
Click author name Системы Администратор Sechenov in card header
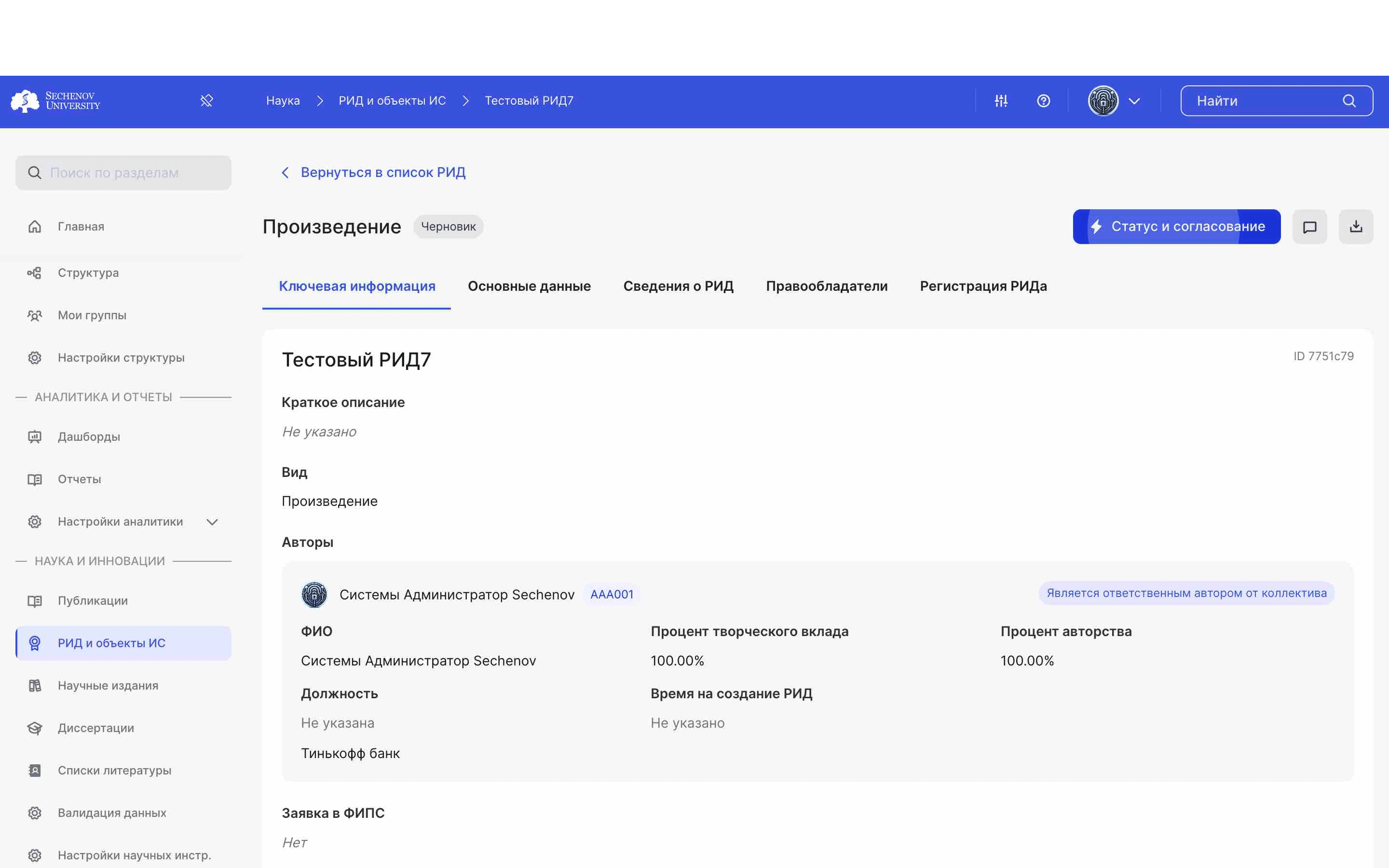point(457,595)
